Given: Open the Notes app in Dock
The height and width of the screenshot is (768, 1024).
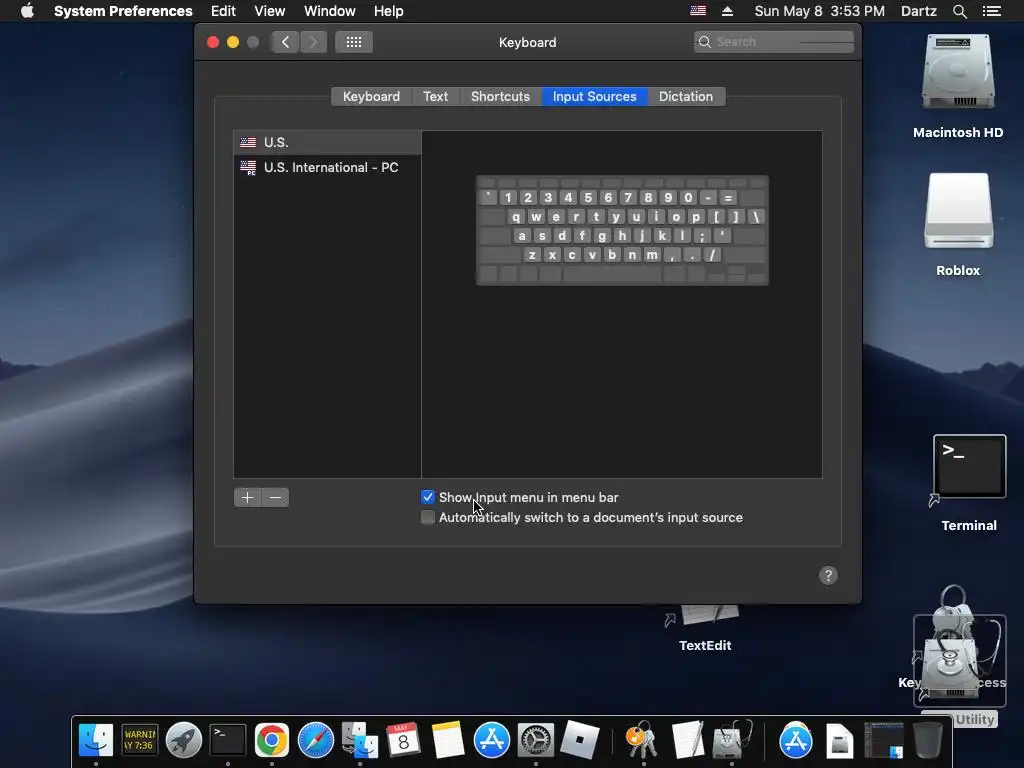Looking at the screenshot, I should point(447,741).
